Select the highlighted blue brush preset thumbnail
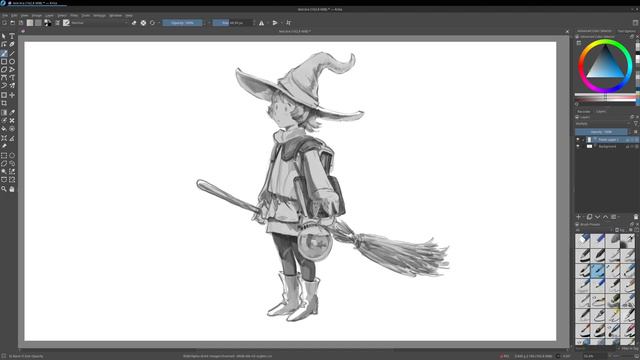Viewport: 640px width, 360px height. (598, 271)
